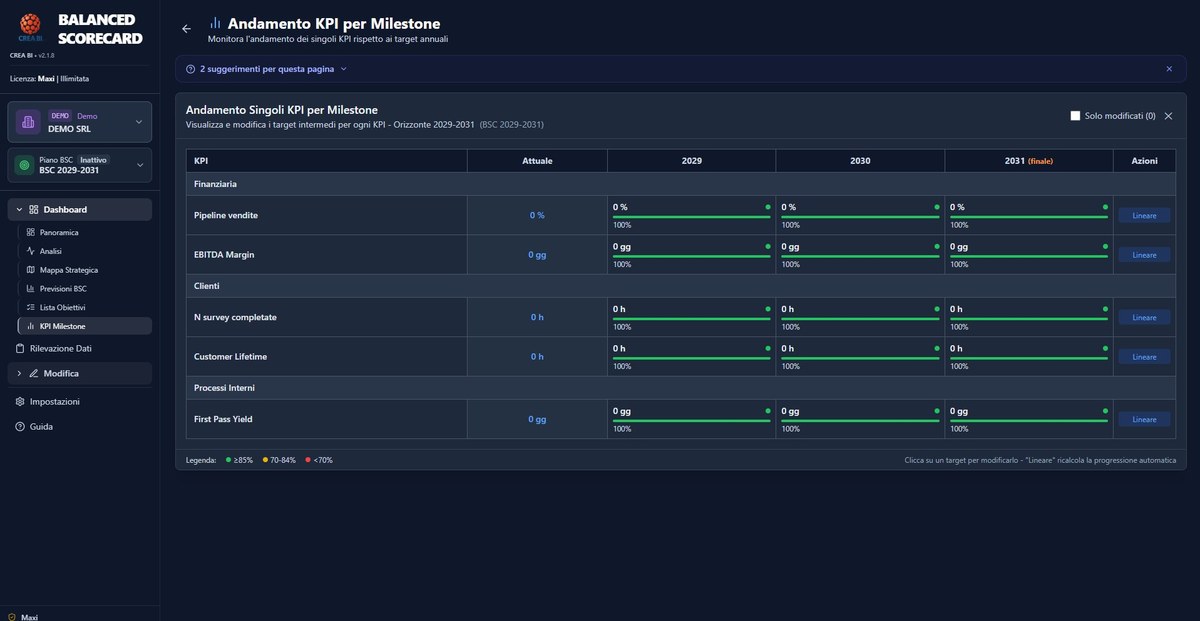Click the 2029 progress bar for EBITDA Margin
The width and height of the screenshot is (1200, 621).
point(691,257)
